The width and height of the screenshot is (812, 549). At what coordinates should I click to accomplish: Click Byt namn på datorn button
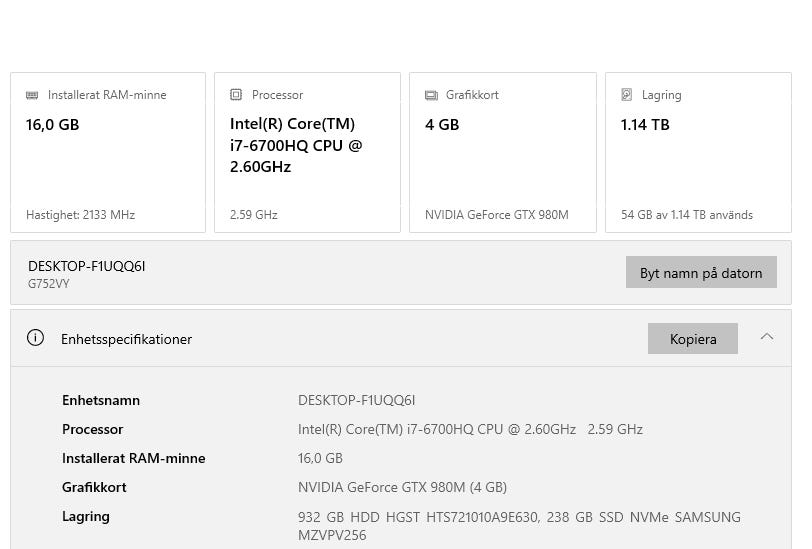(701, 272)
